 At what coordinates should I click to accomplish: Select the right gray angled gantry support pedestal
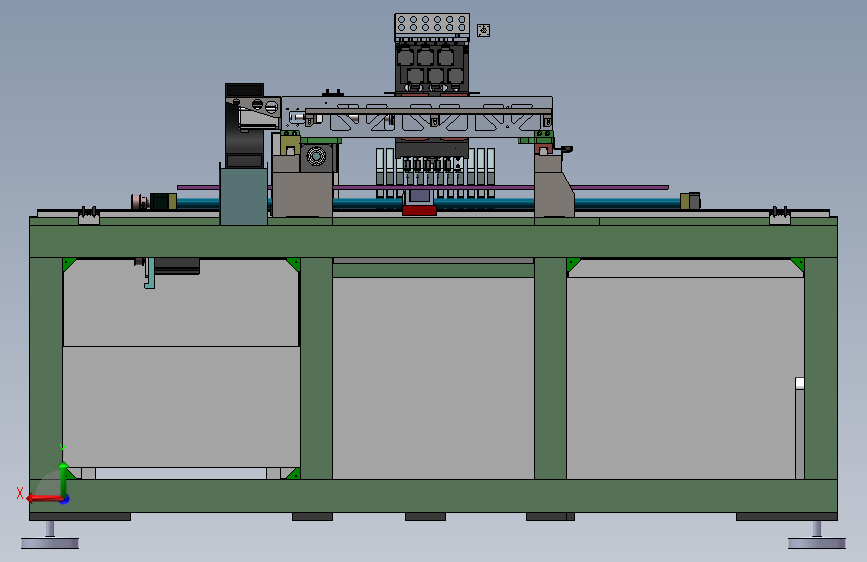point(553,188)
